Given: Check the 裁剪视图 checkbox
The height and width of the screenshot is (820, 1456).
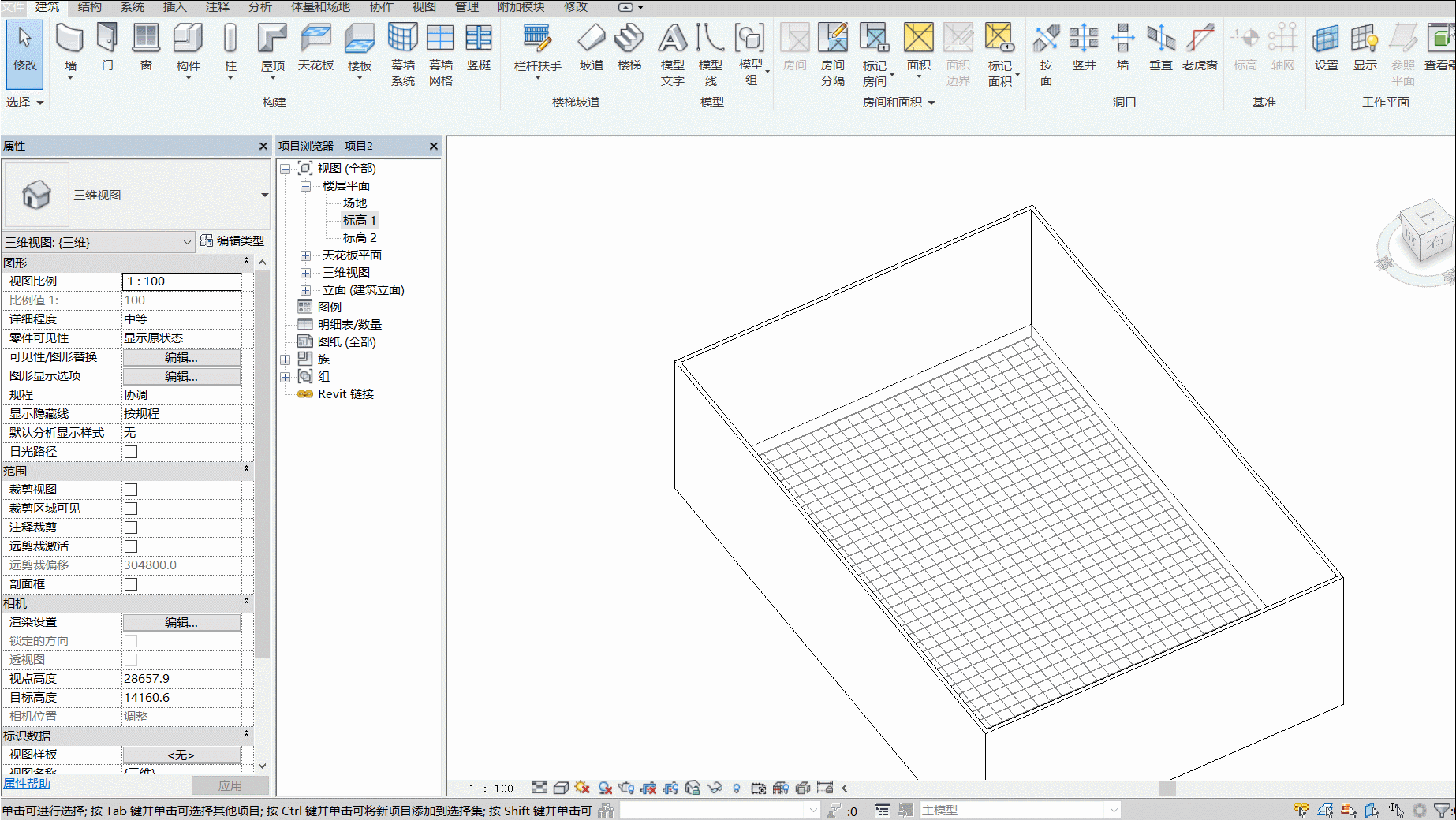Looking at the screenshot, I should pyautogui.click(x=131, y=490).
